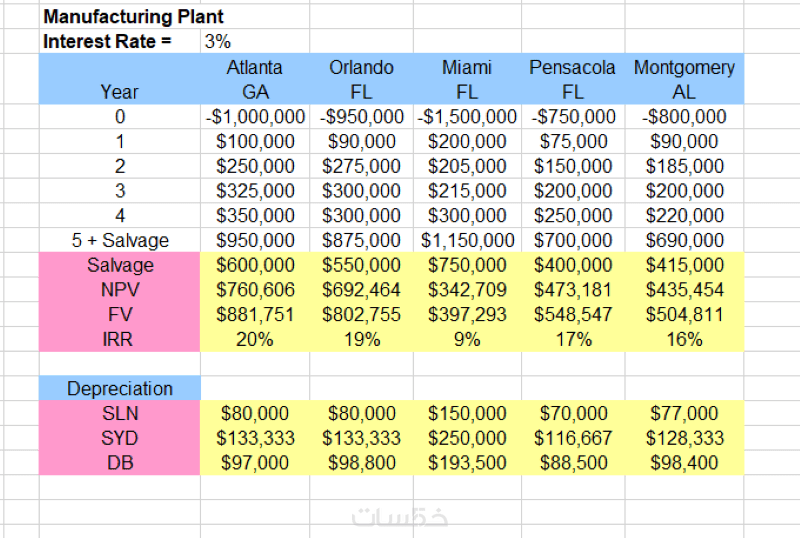The image size is (800, 538).
Task: Click the pink IRR row label
Action: pyautogui.click(x=119, y=339)
